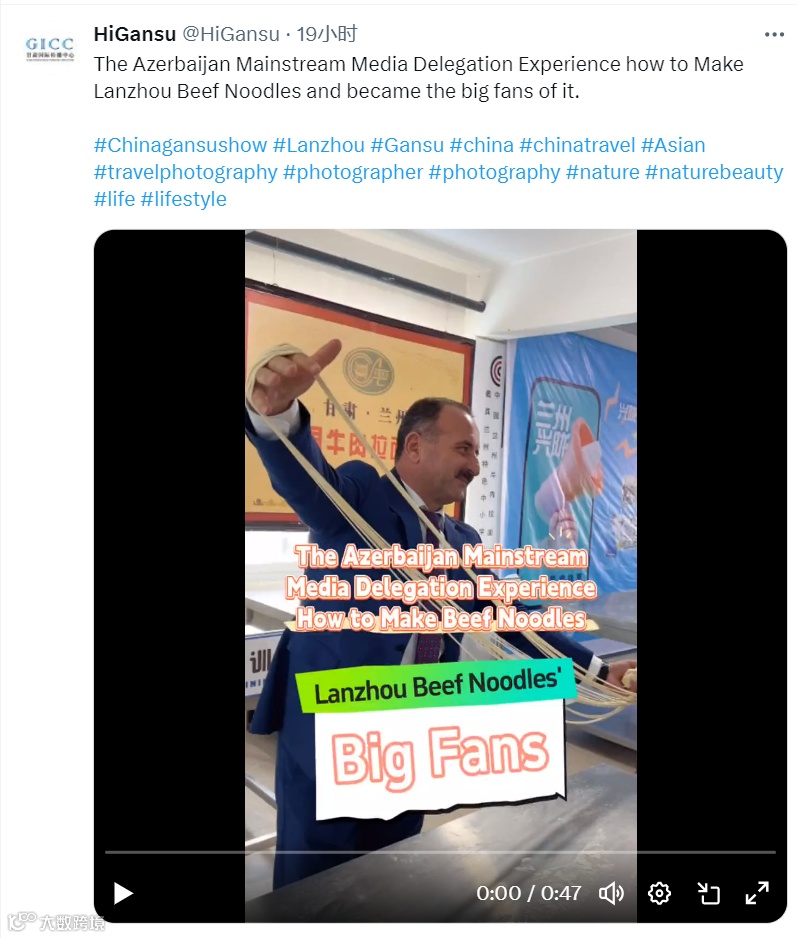Open the #lifestyle hashtag
Viewport: 797px width, 938px height.
[x=184, y=199]
